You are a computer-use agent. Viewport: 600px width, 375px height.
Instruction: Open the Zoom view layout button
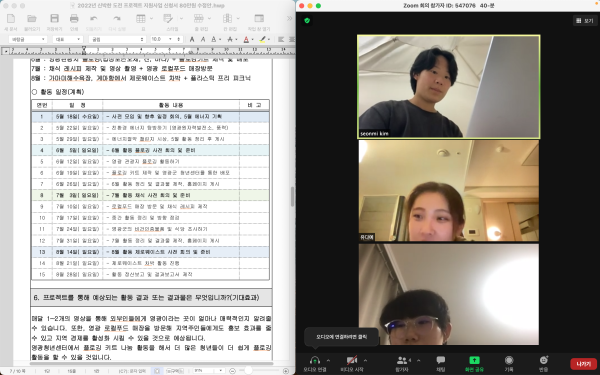(585, 20)
